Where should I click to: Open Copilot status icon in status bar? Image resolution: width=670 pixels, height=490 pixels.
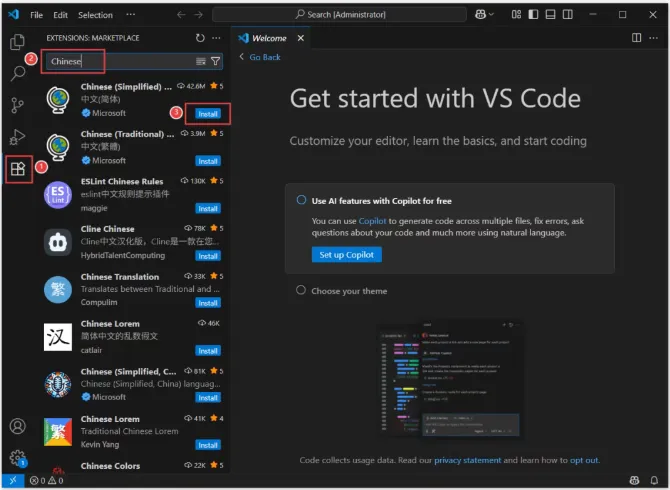click(x=634, y=481)
